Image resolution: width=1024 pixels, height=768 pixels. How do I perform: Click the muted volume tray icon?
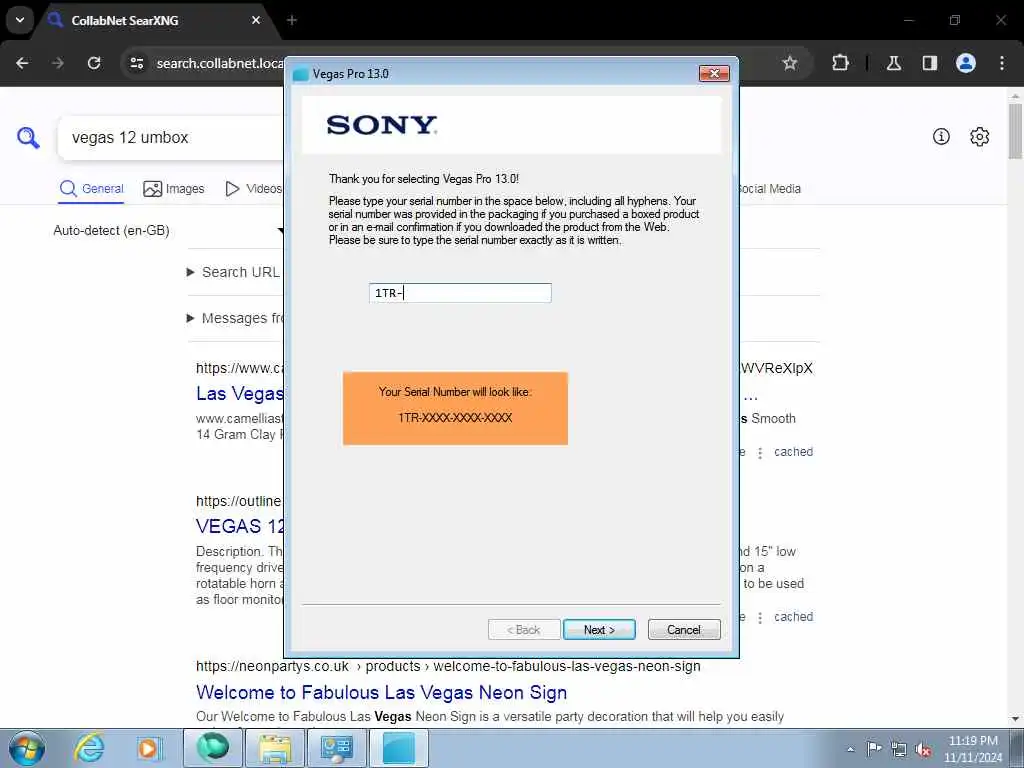point(923,750)
